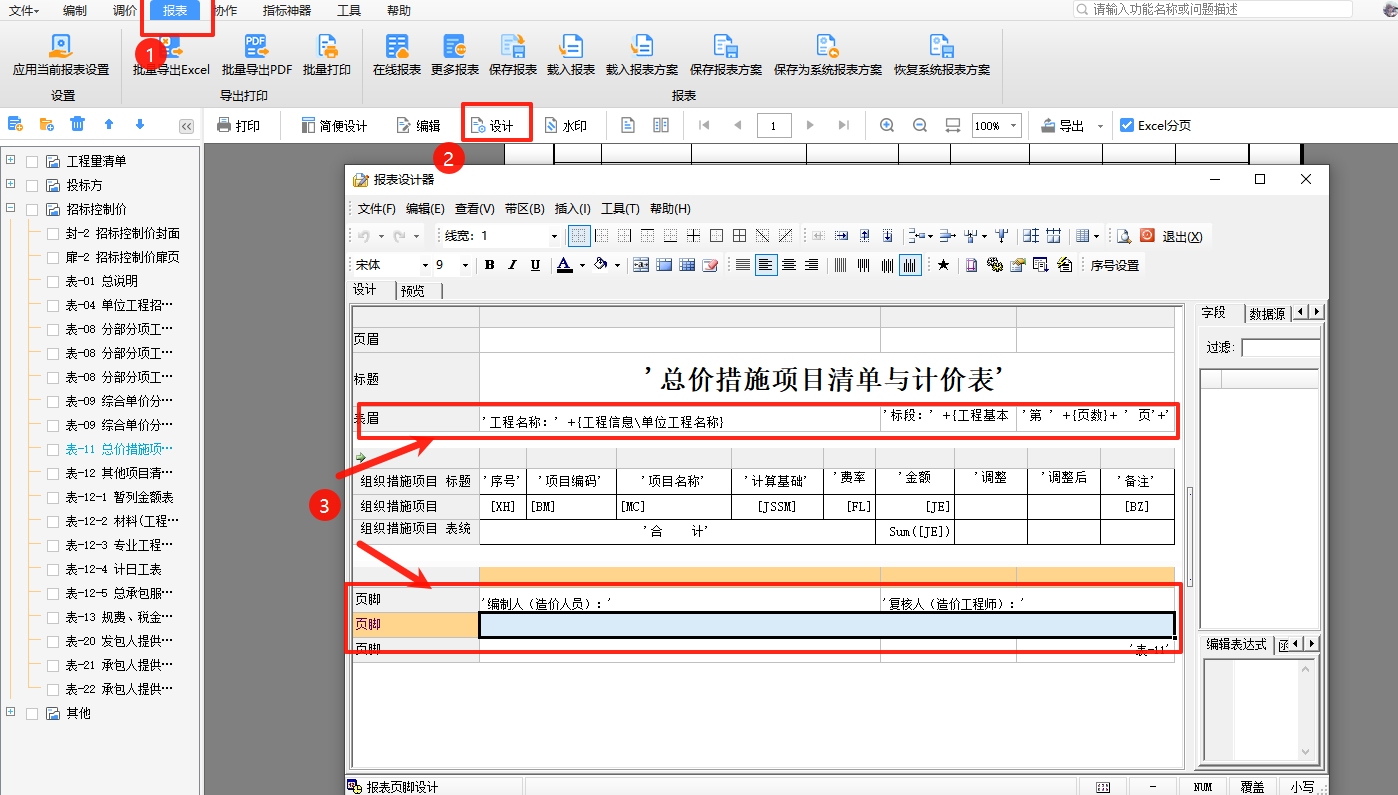Open the 导出 dropdown arrow

[x=1100, y=127]
